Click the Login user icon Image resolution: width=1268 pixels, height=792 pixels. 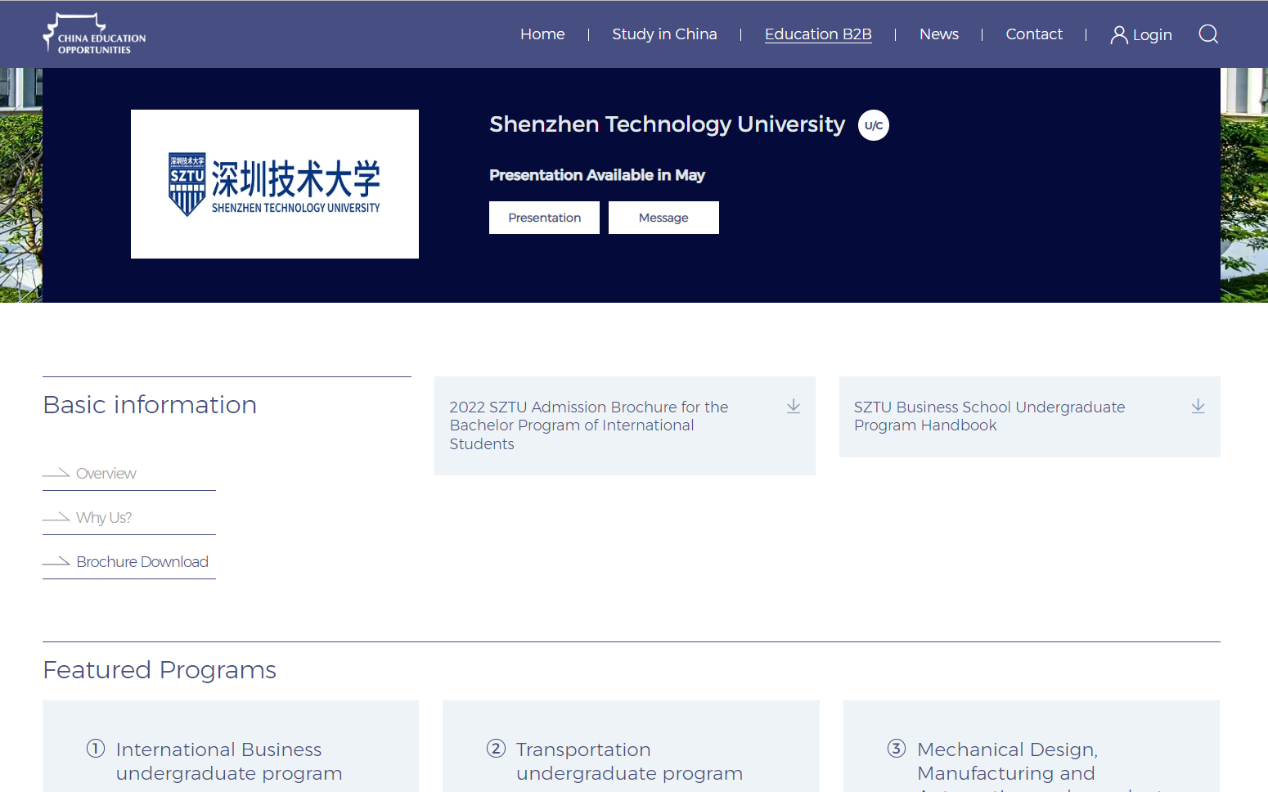[x=1119, y=35]
